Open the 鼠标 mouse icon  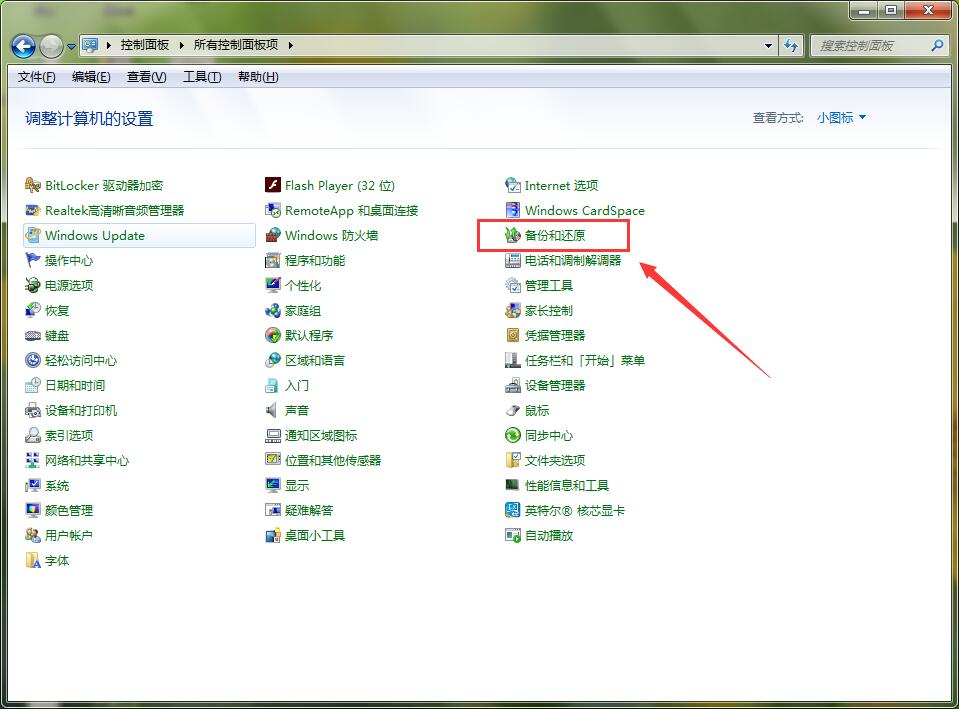513,410
